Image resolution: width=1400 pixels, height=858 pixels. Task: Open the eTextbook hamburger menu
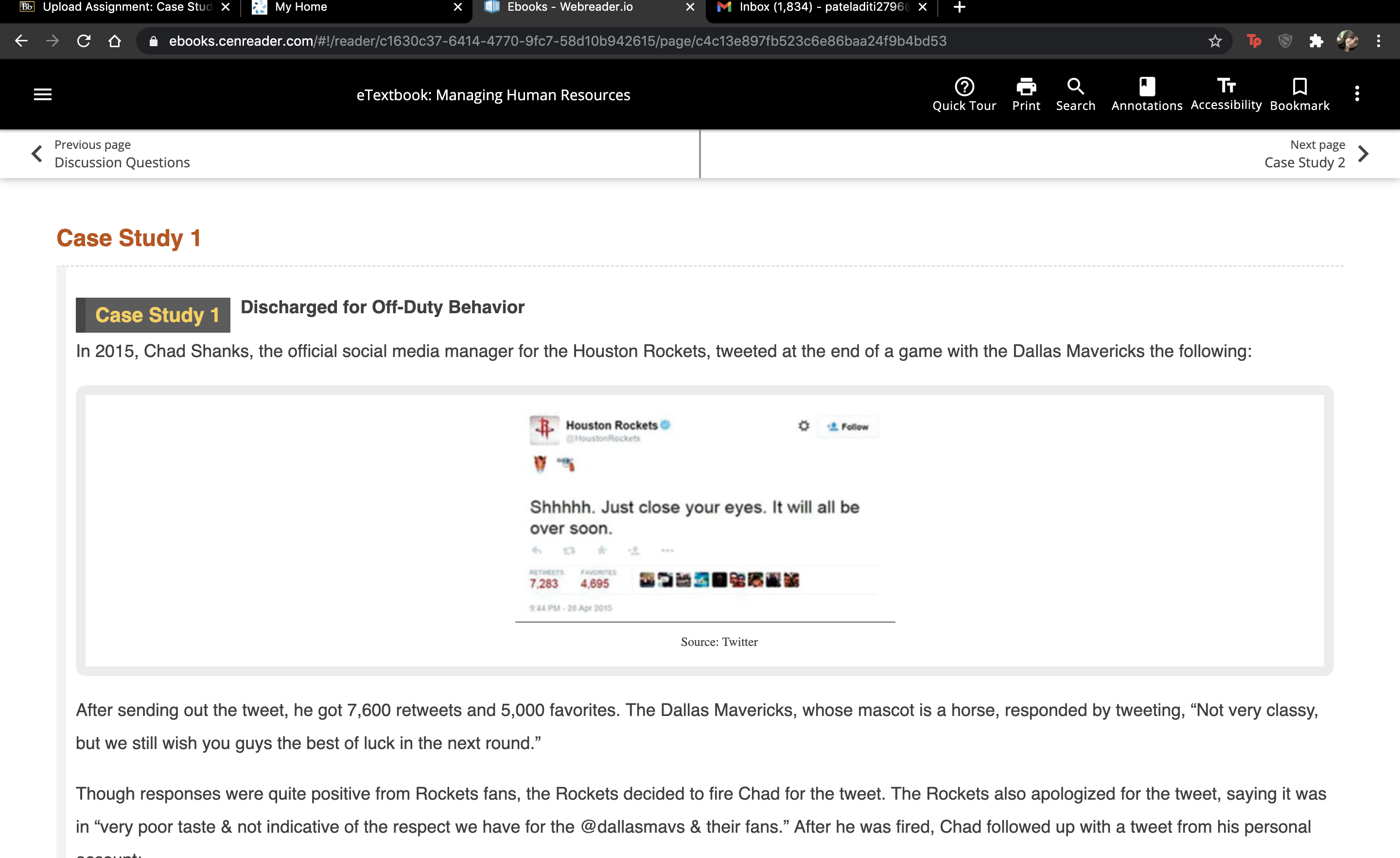pyautogui.click(x=43, y=94)
